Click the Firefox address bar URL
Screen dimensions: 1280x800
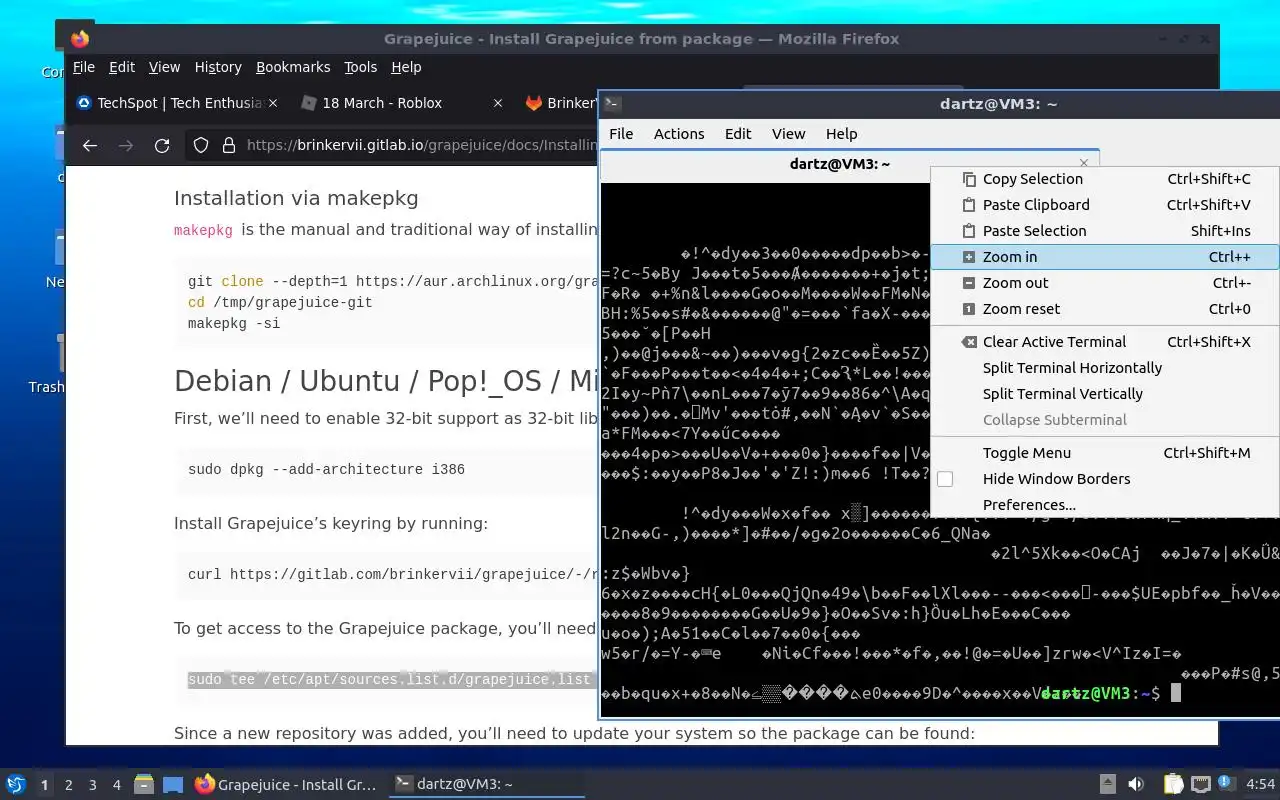421,146
